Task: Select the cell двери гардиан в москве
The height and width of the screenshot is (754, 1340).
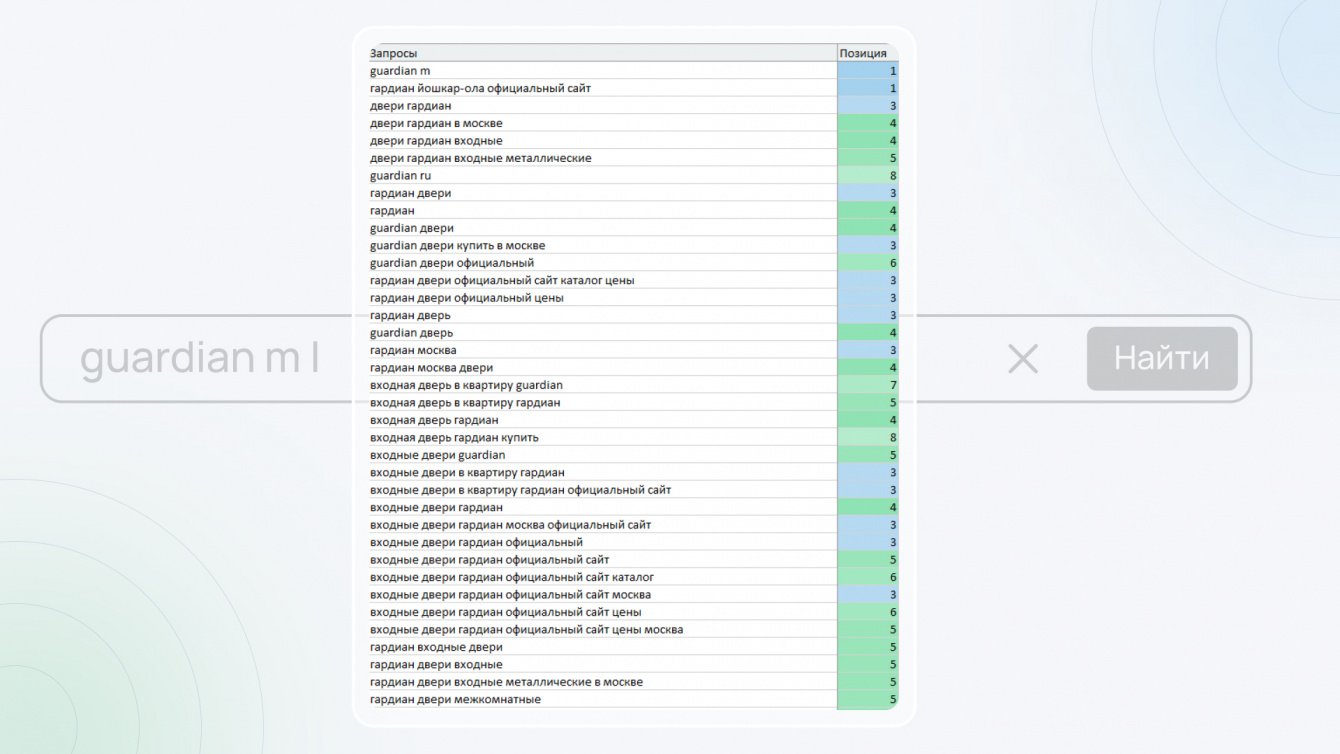Action: 602,123
